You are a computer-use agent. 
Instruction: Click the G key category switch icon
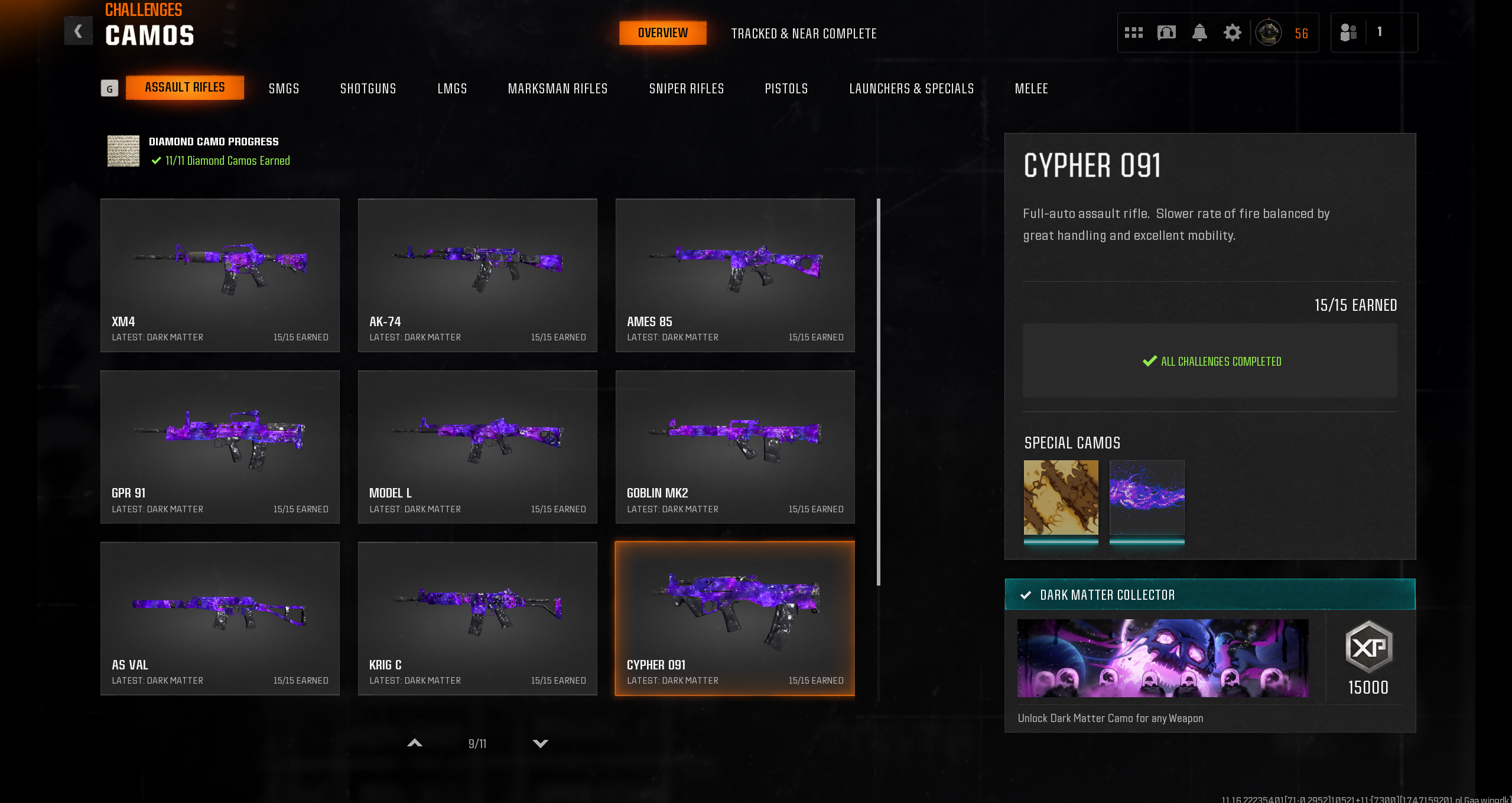(x=109, y=89)
